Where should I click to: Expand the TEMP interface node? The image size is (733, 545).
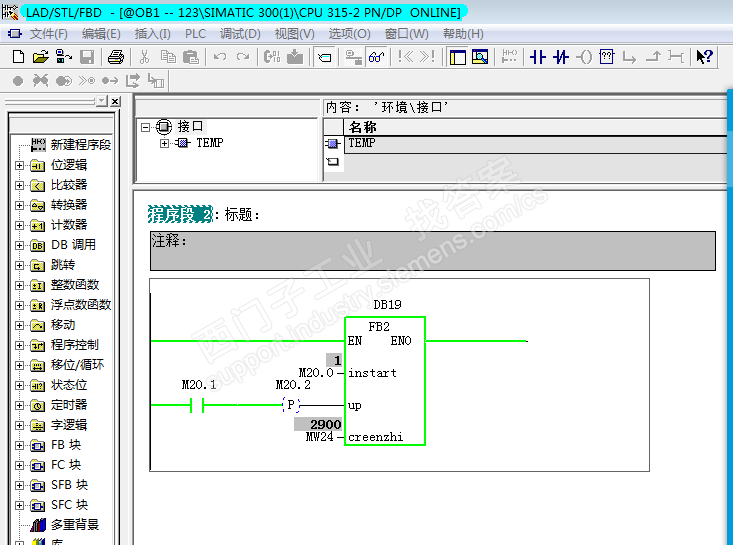point(164,143)
